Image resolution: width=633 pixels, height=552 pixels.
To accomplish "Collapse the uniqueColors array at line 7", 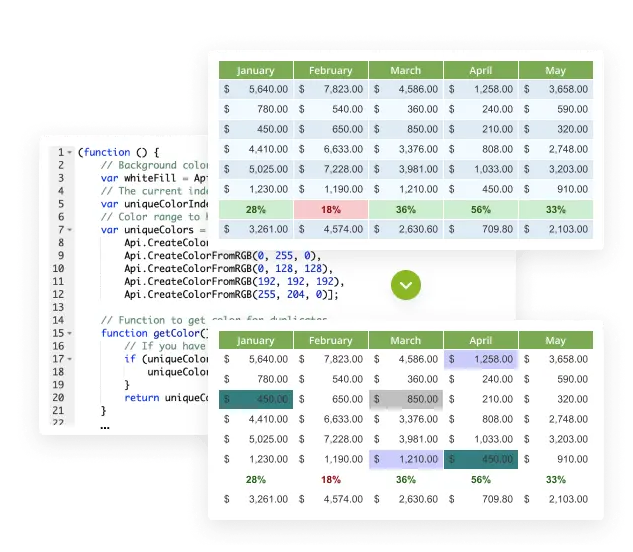I will [x=69, y=230].
